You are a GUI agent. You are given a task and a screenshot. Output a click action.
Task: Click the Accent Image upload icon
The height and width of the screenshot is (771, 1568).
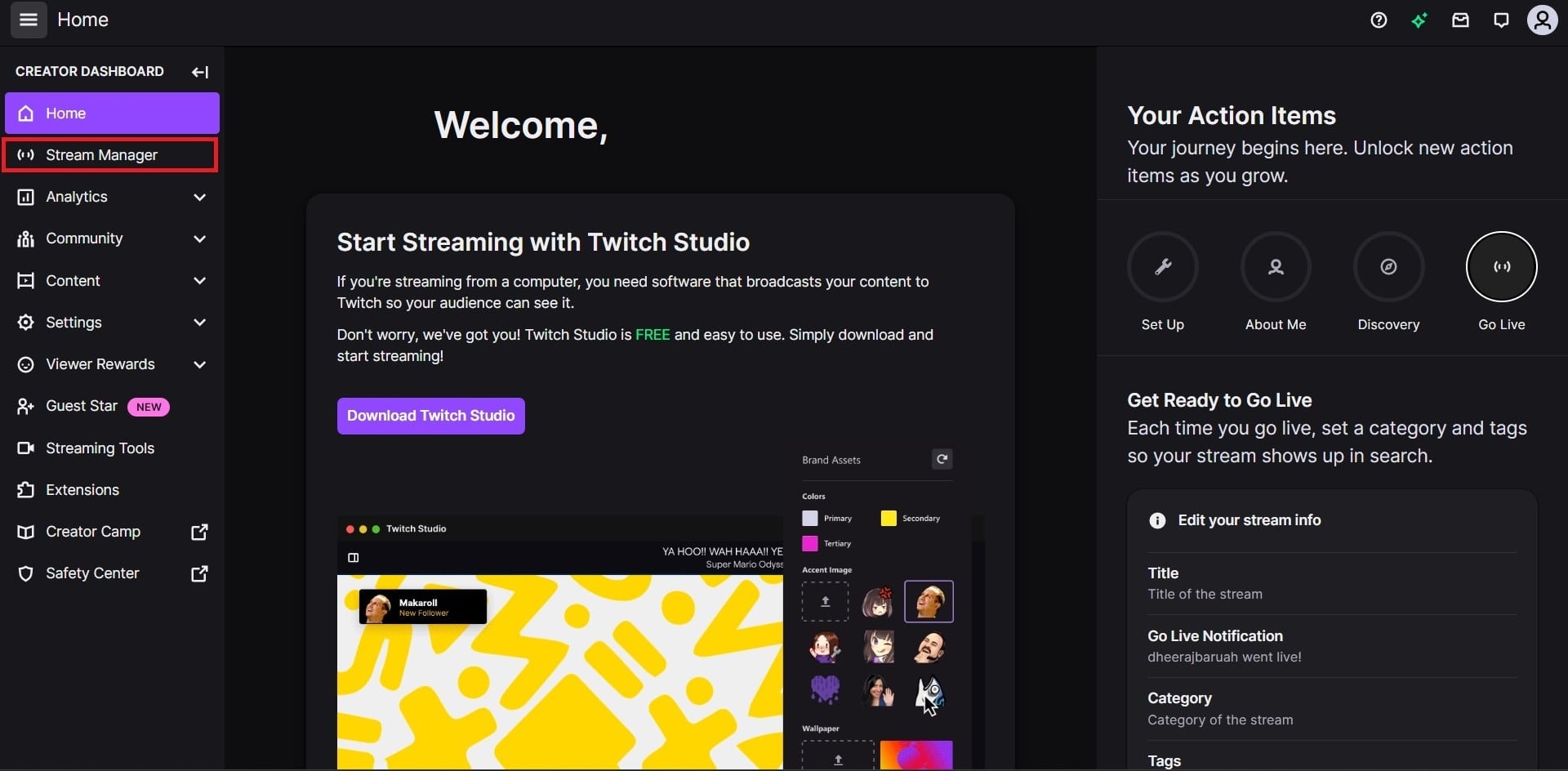[x=825, y=602]
